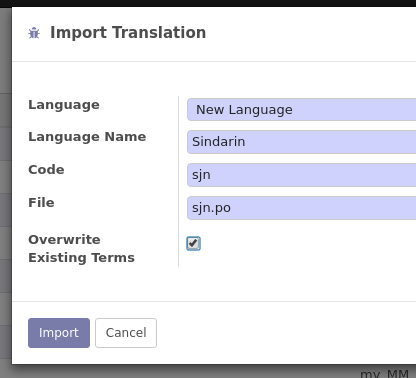This screenshot has width=416, height=378.
Task: Edit the Language Name field containing Sindarin
Action: (301, 142)
